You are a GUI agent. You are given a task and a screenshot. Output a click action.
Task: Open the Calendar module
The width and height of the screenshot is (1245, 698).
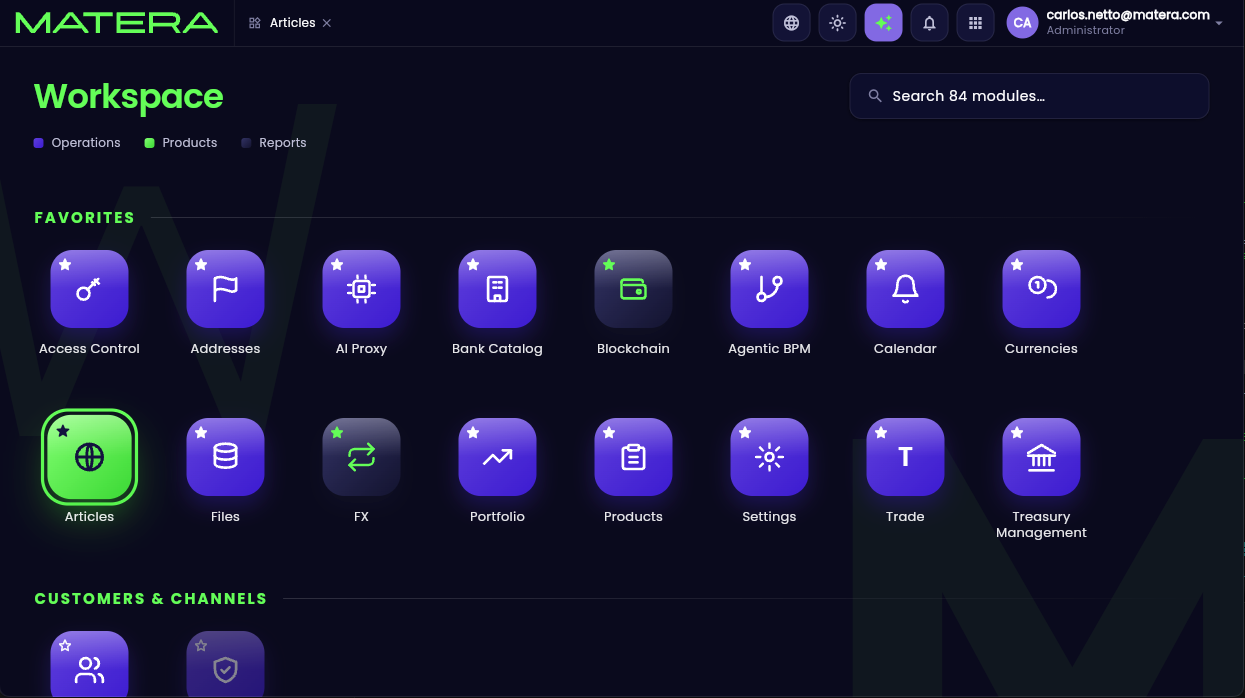pos(905,289)
